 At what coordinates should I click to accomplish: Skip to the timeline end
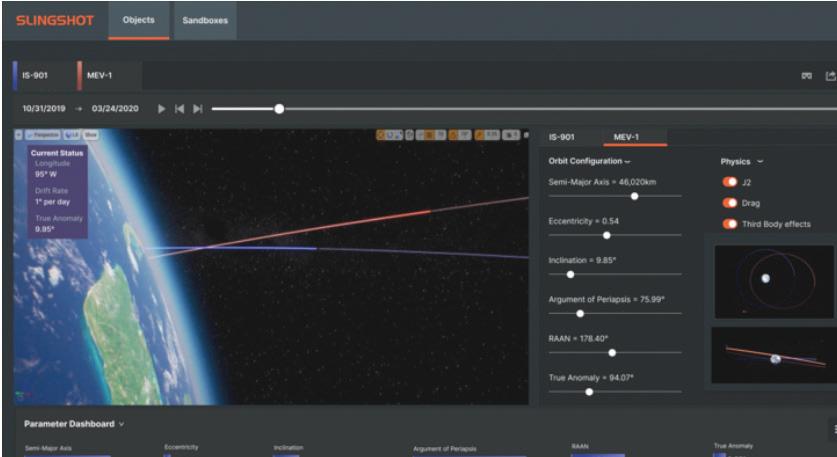(198, 109)
